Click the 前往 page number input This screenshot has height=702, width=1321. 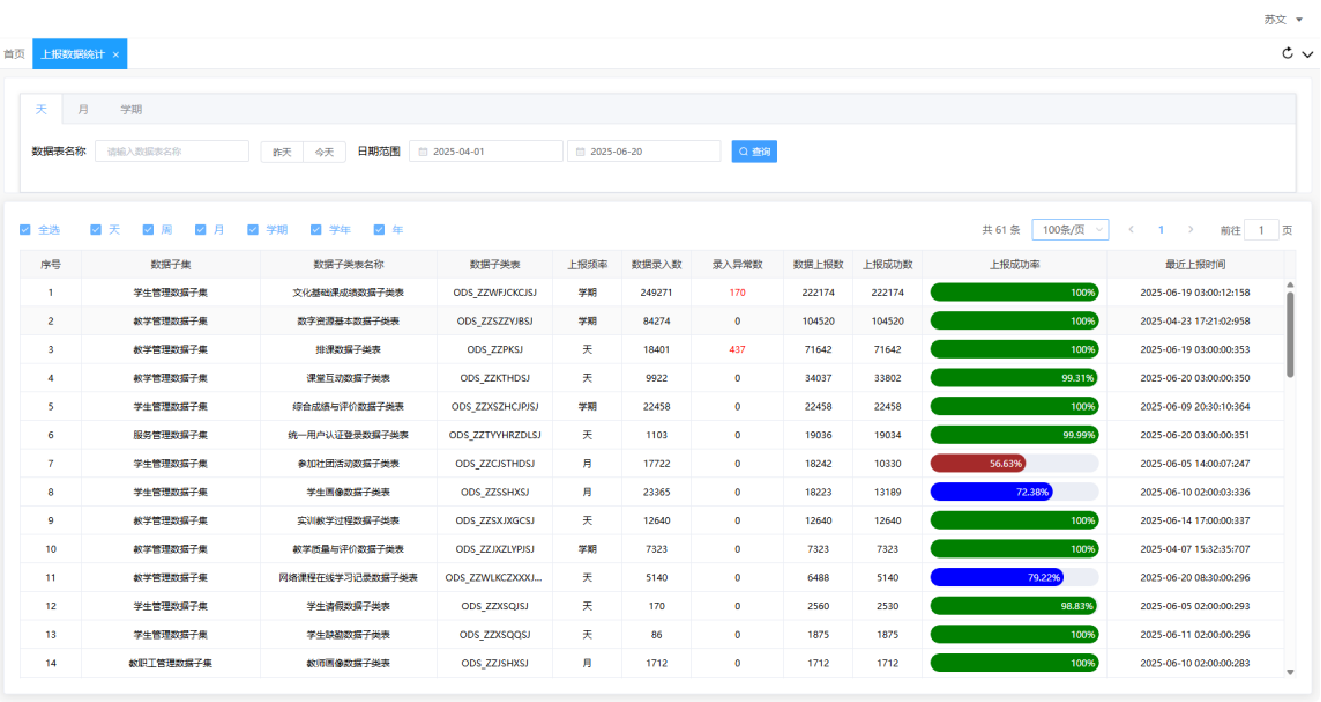[1261, 230]
